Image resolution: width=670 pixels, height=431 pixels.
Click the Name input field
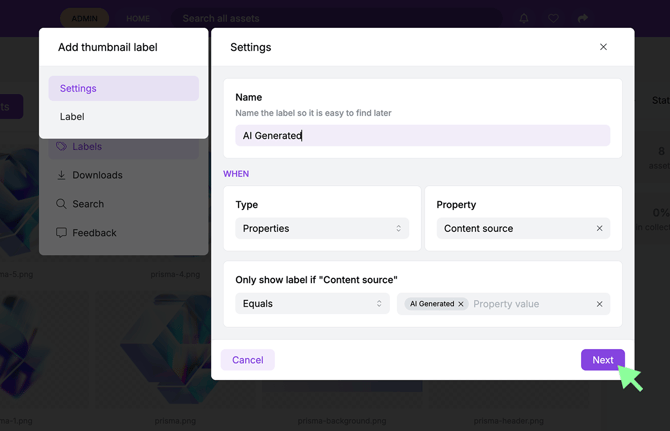[x=422, y=136]
